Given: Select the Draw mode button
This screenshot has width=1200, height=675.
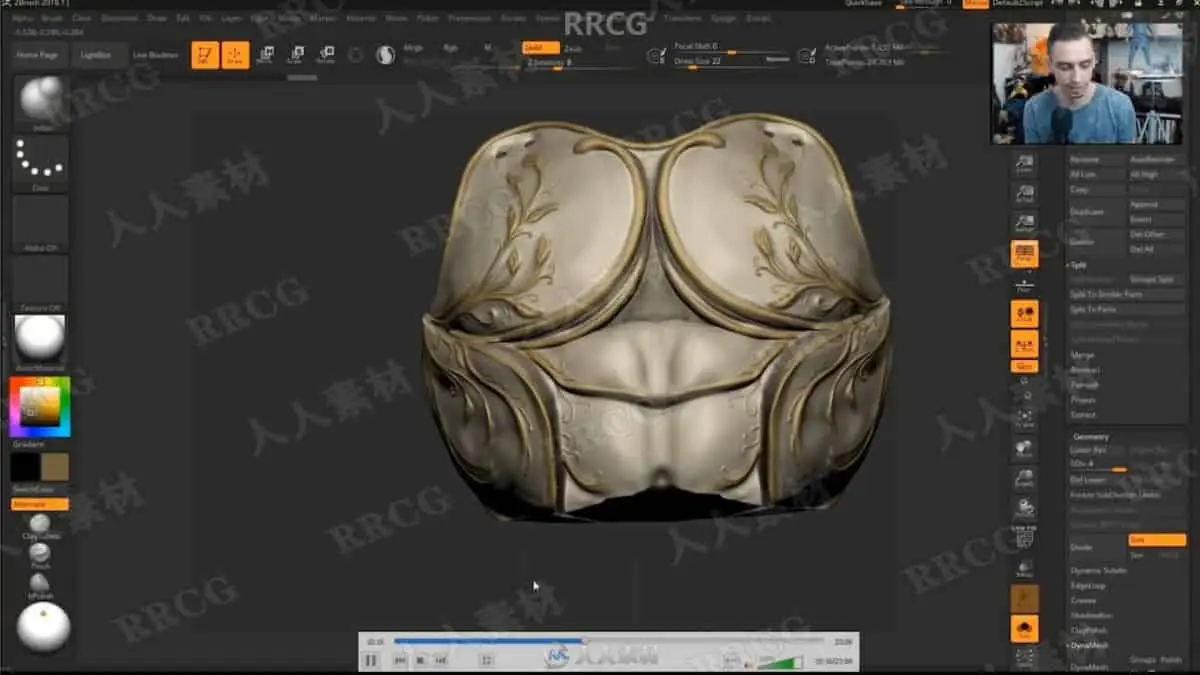Looking at the screenshot, I should coord(236,55).
